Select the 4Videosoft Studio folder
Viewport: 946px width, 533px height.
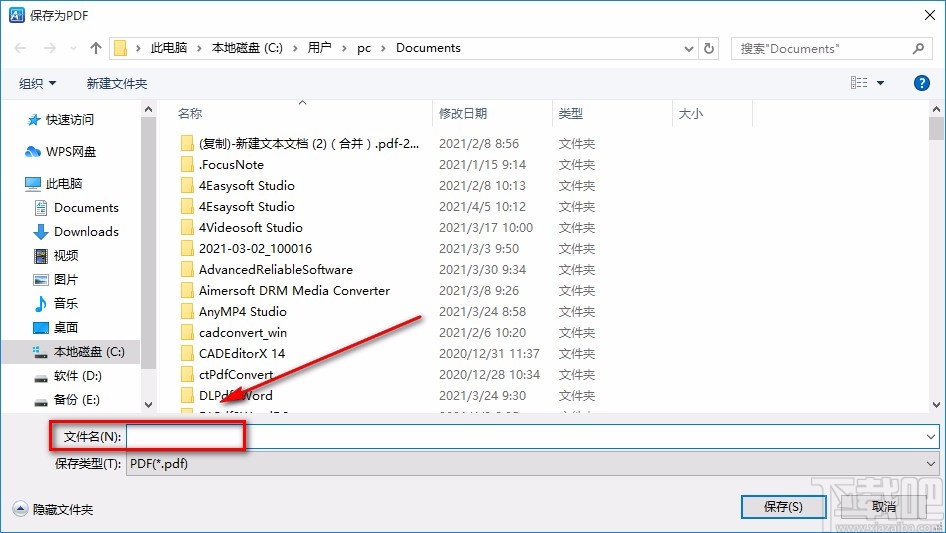point(241,228)
